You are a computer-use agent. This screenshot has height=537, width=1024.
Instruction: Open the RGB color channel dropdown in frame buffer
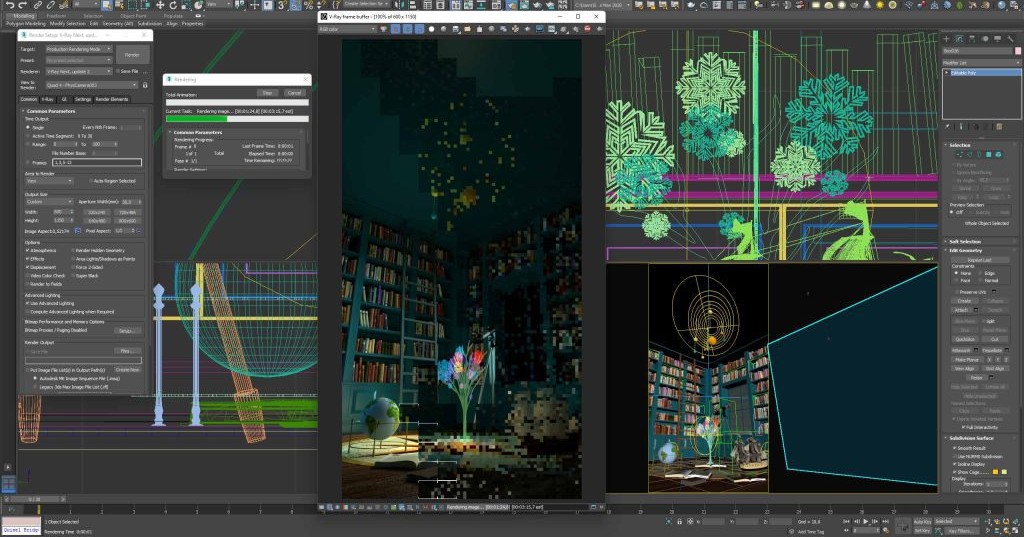347,29
